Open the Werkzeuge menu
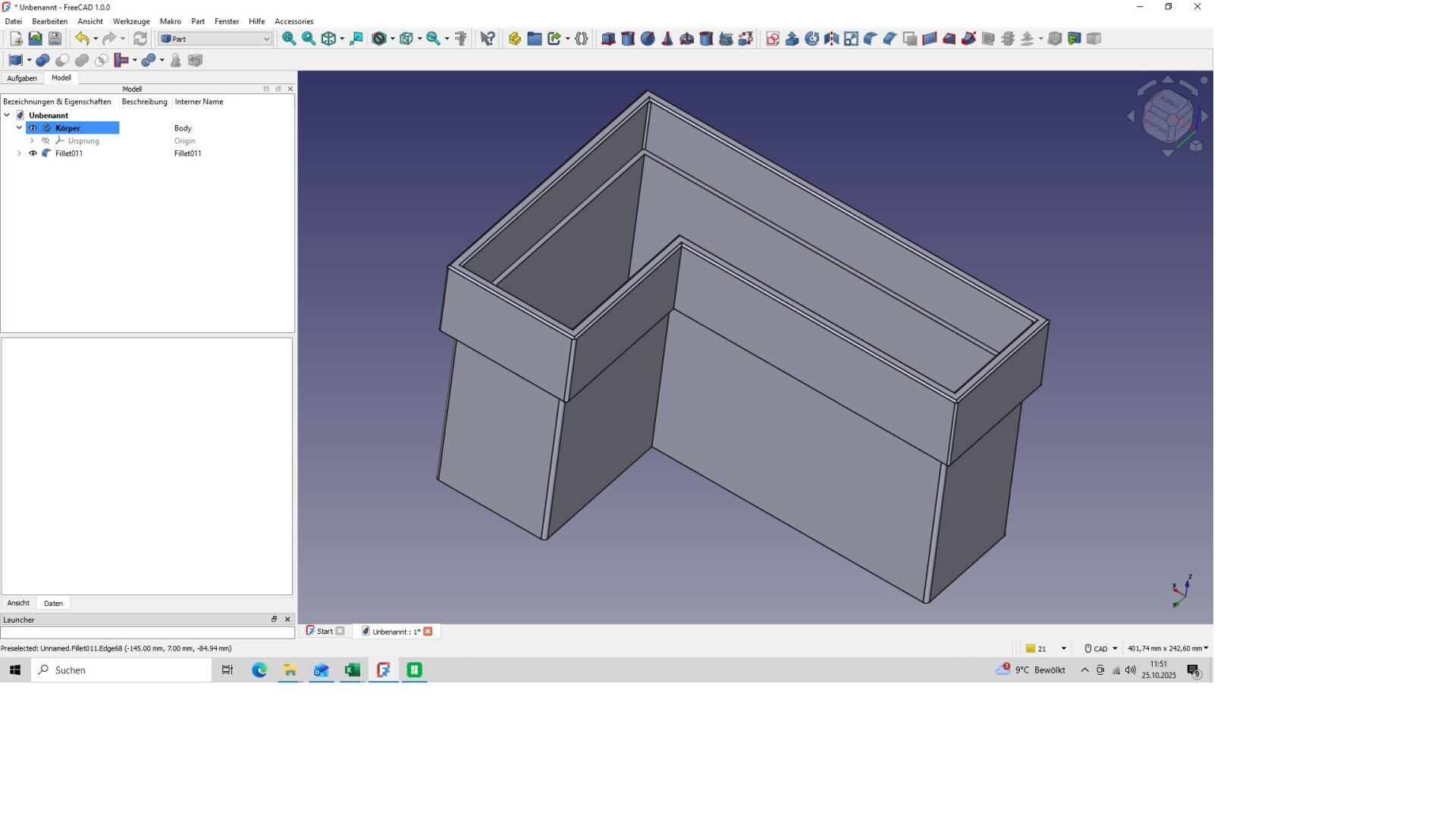Viewport: 1456px width, 819px height. pos(131,21)
